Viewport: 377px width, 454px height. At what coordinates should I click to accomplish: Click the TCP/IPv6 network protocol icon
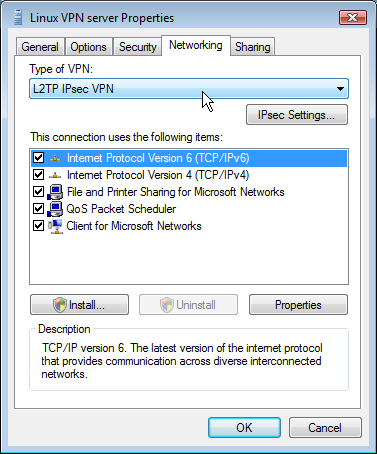55,158
